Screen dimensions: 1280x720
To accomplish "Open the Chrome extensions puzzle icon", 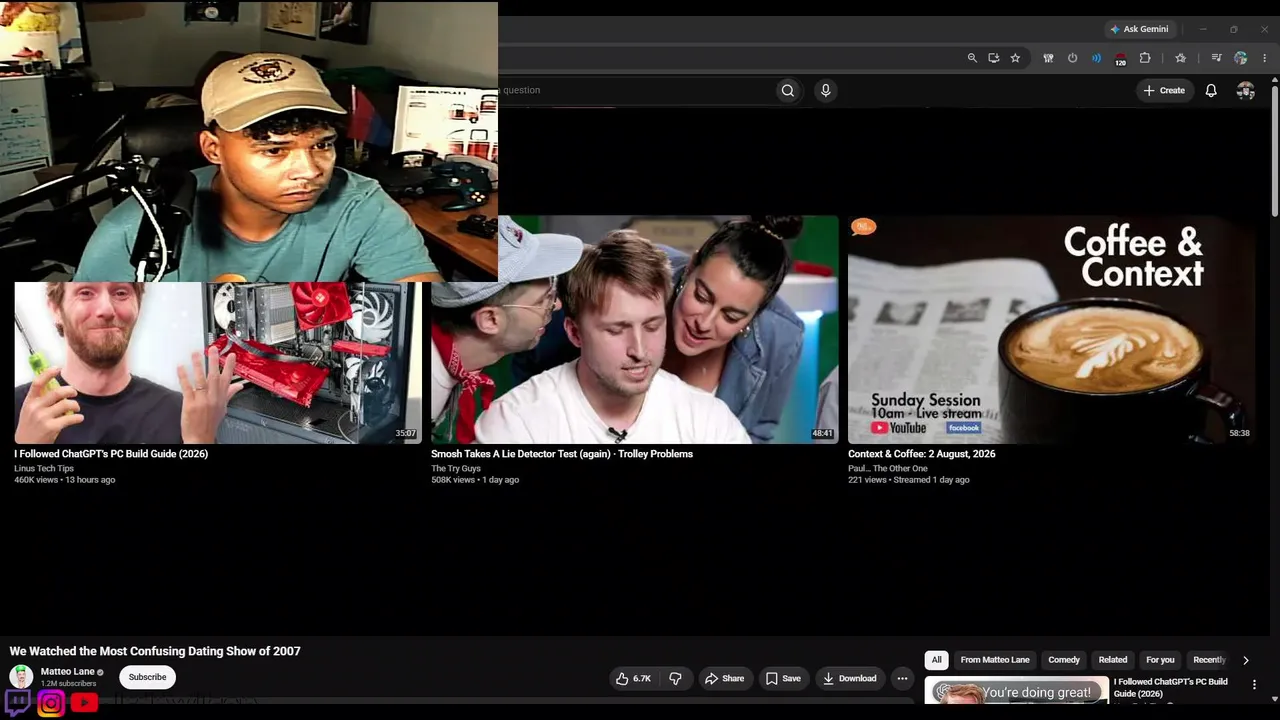I will (1145, 58).
